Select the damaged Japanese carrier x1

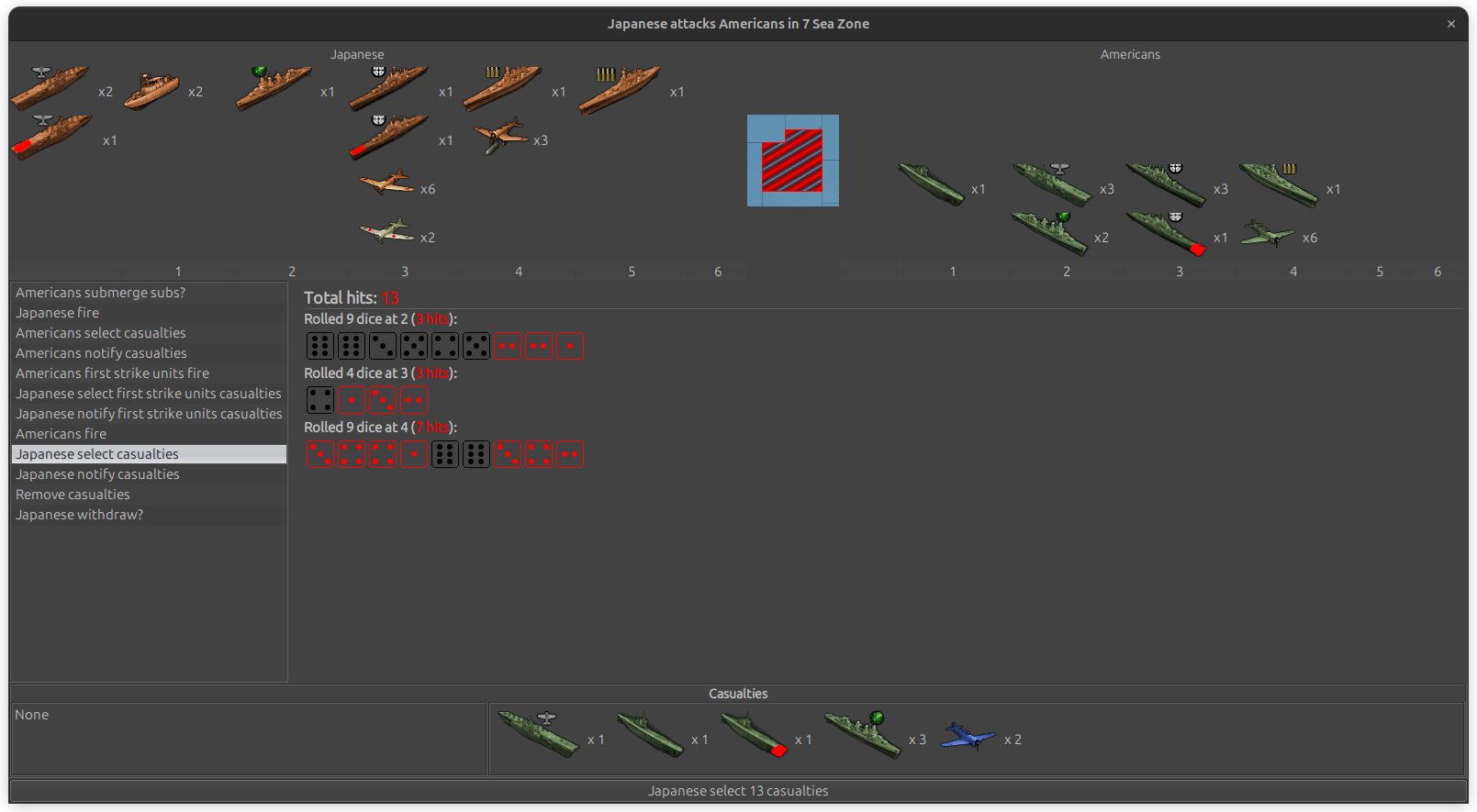click(x=52, y=137)
